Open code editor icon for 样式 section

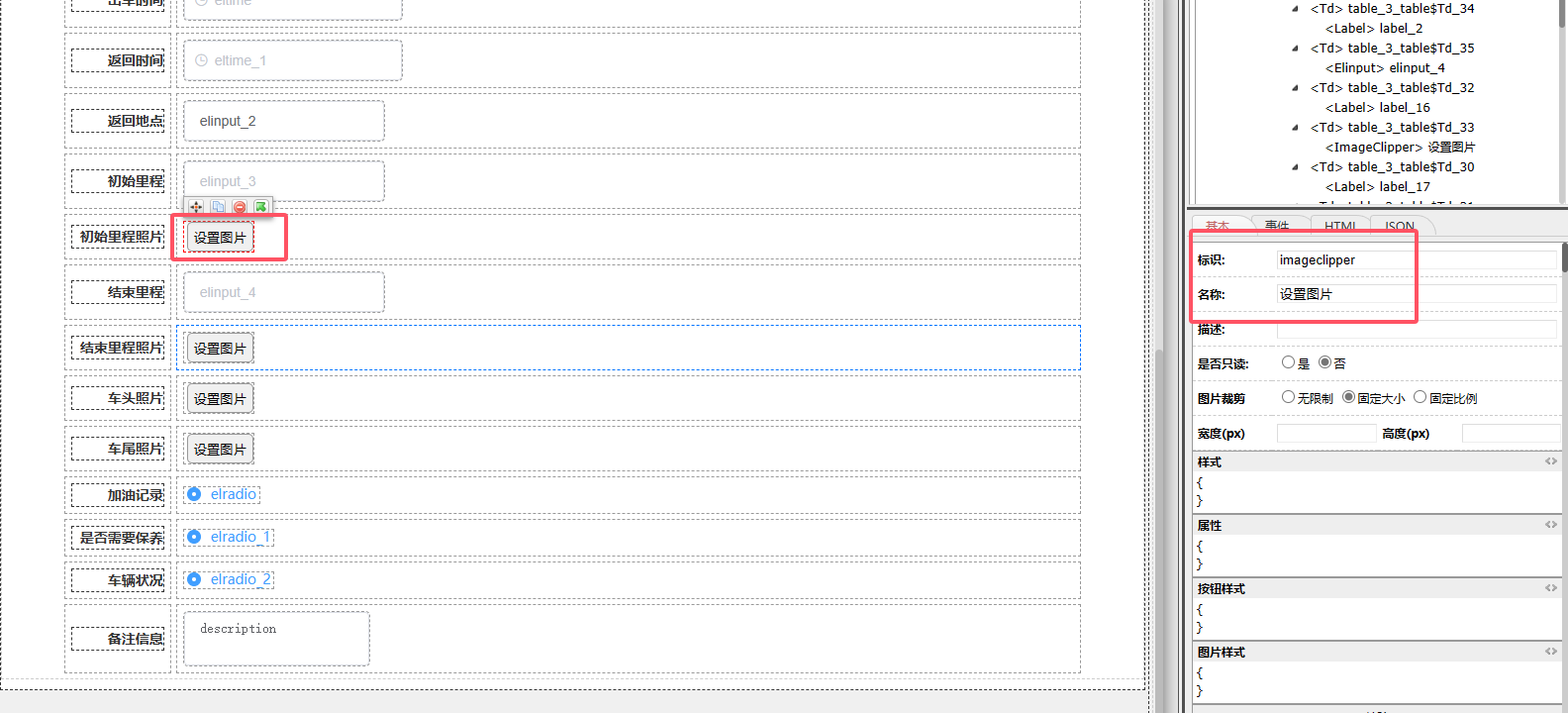[x=1550, y=461]
